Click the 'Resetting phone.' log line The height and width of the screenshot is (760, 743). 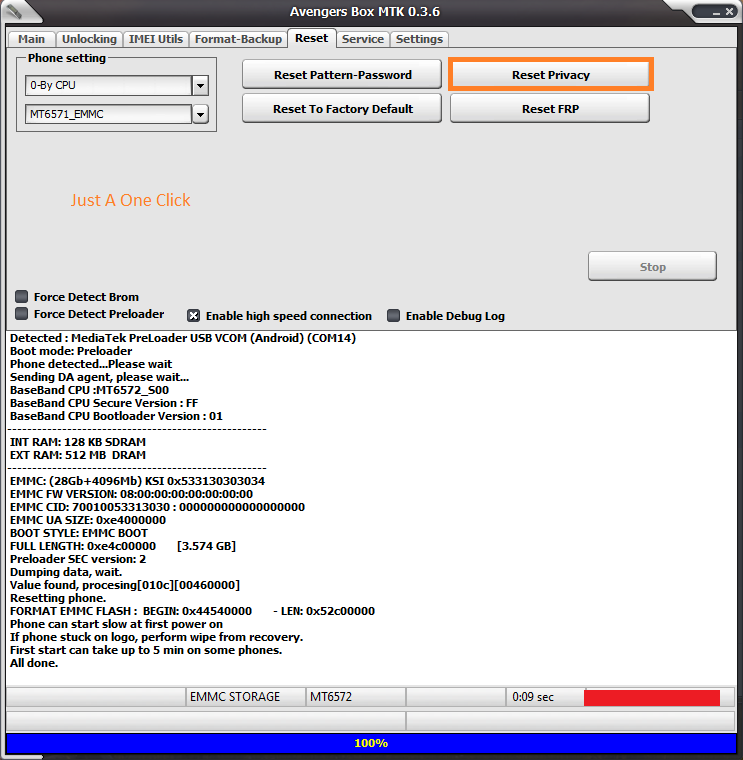pos(58,598)
